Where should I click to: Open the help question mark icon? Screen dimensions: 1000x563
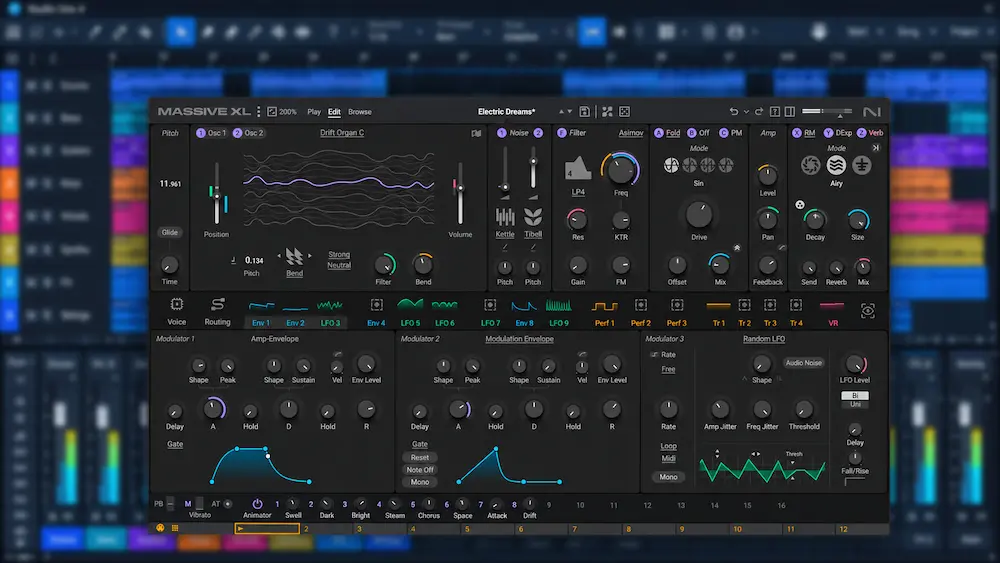coord(774,112)
